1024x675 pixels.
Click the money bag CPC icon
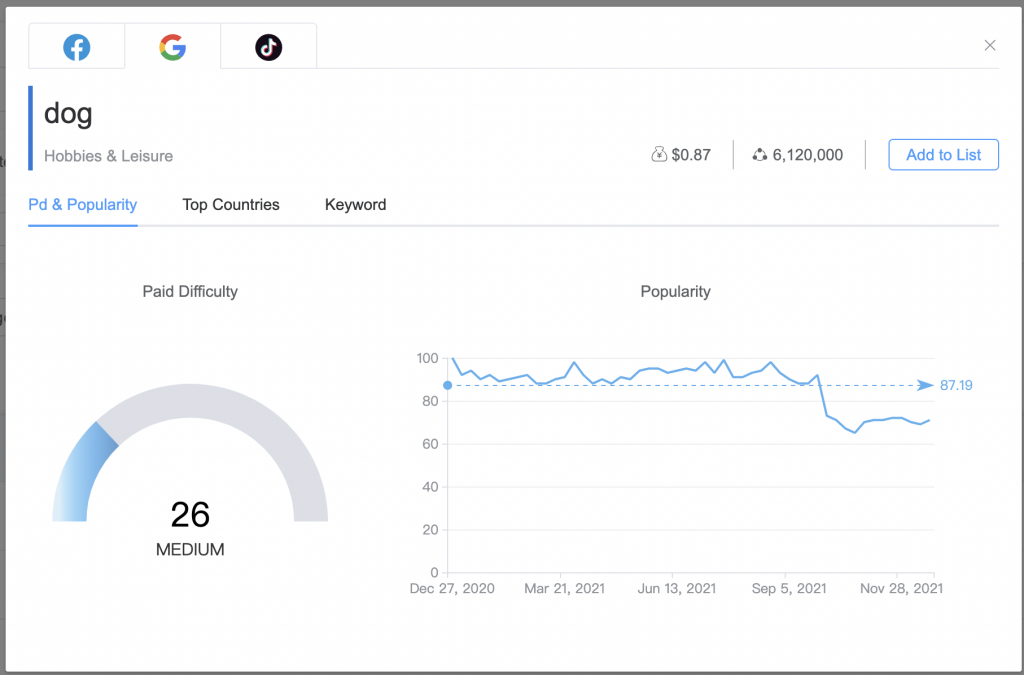660,154
